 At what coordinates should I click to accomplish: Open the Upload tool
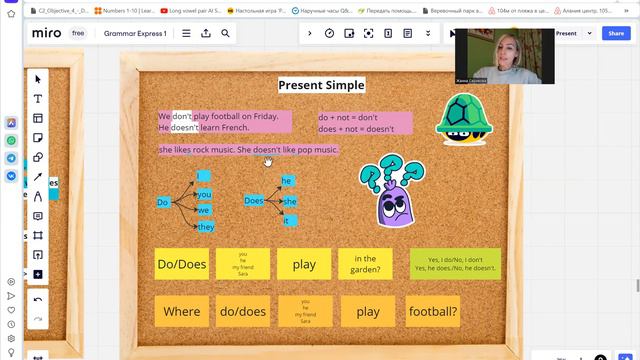pos(38,255)
